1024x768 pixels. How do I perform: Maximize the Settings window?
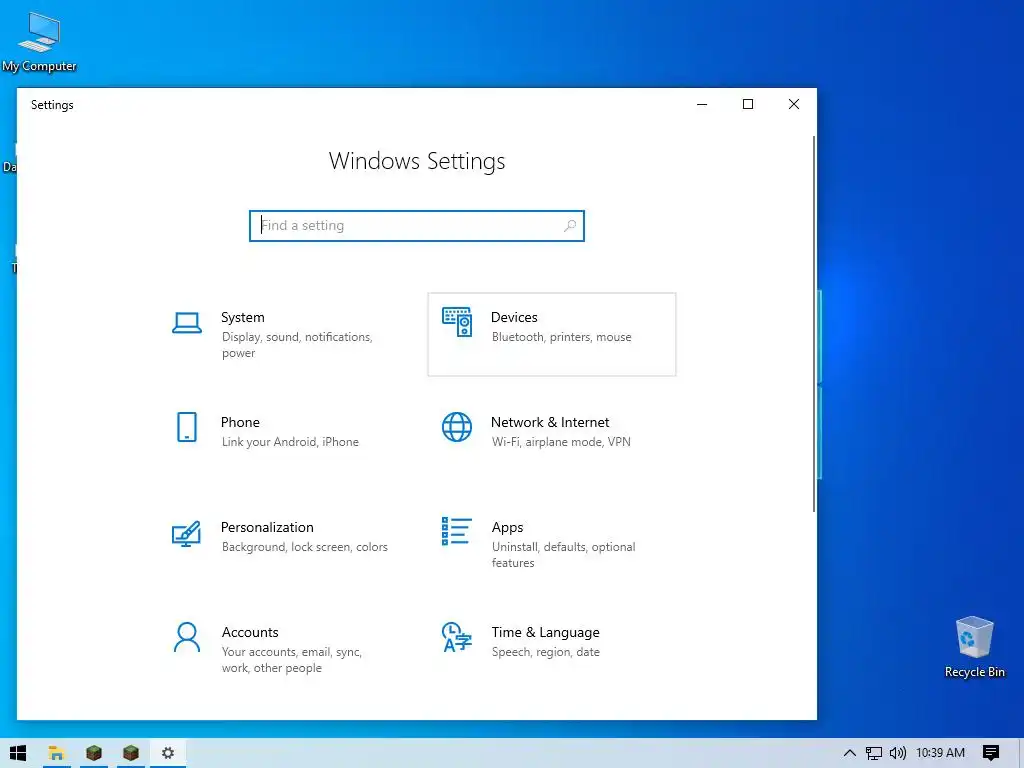coord(748,104)
